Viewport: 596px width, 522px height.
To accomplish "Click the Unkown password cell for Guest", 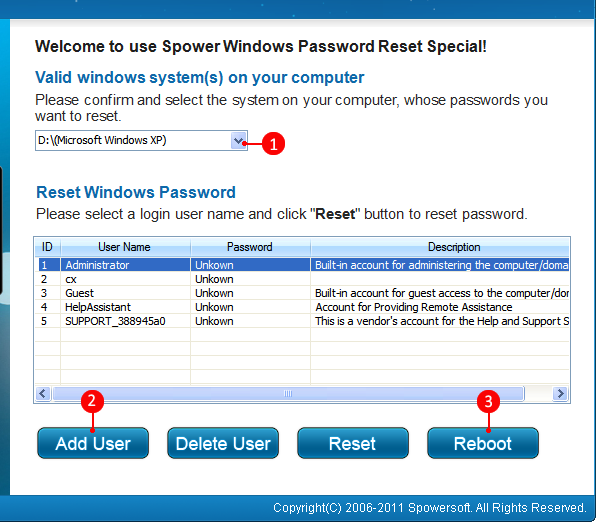I will 250,293.
